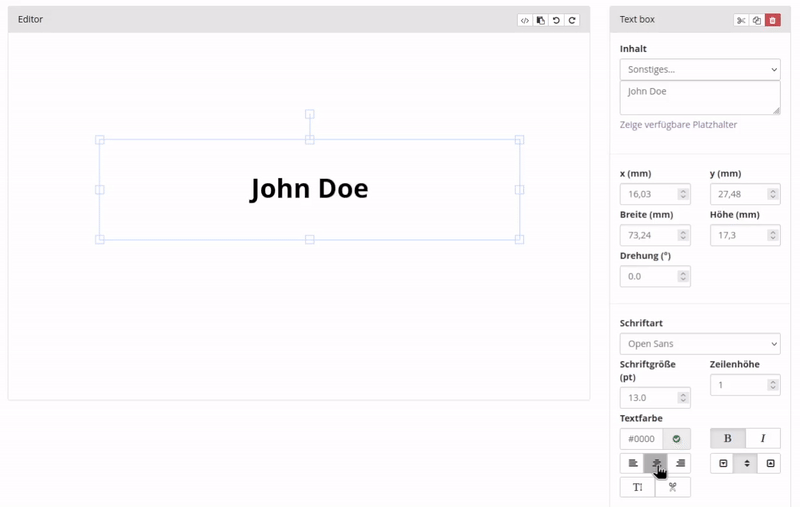Click the Textfarbe hex color field
Screen dimensions: 800x507
click(x=641, y=439)
